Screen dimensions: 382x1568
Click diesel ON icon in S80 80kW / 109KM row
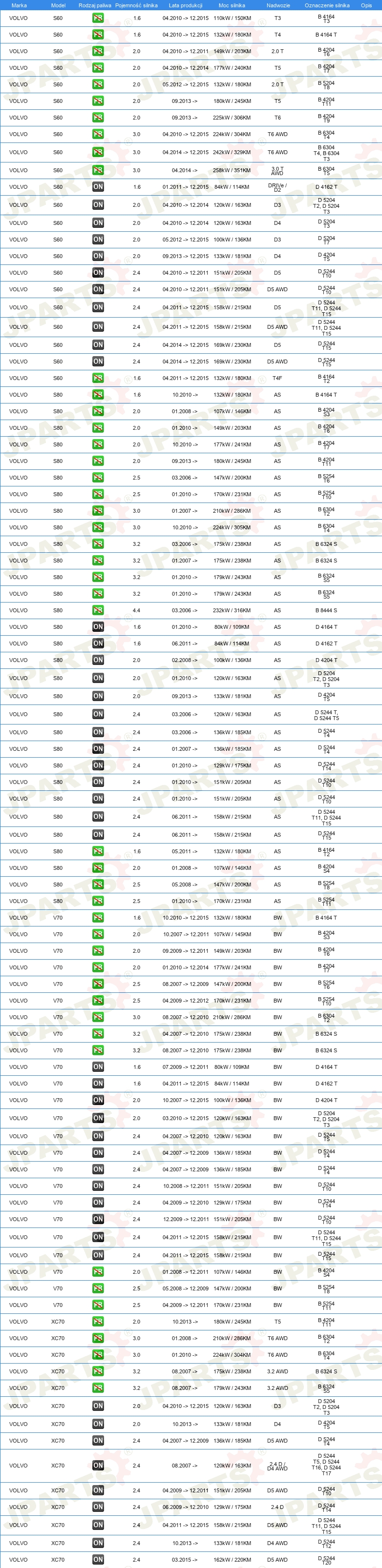pos(98,627)
